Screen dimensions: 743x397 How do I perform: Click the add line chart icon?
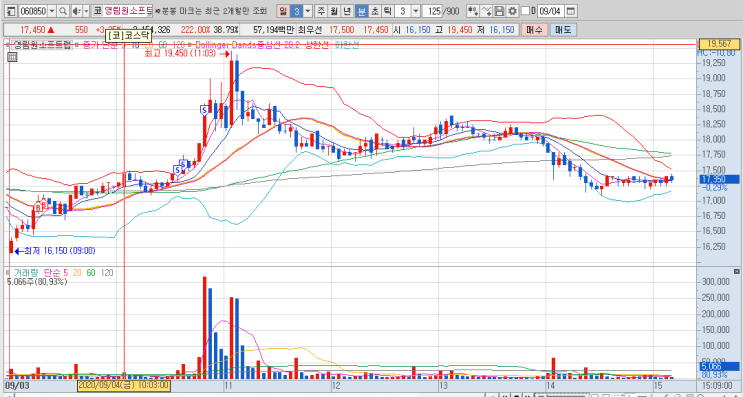point(486,10)
